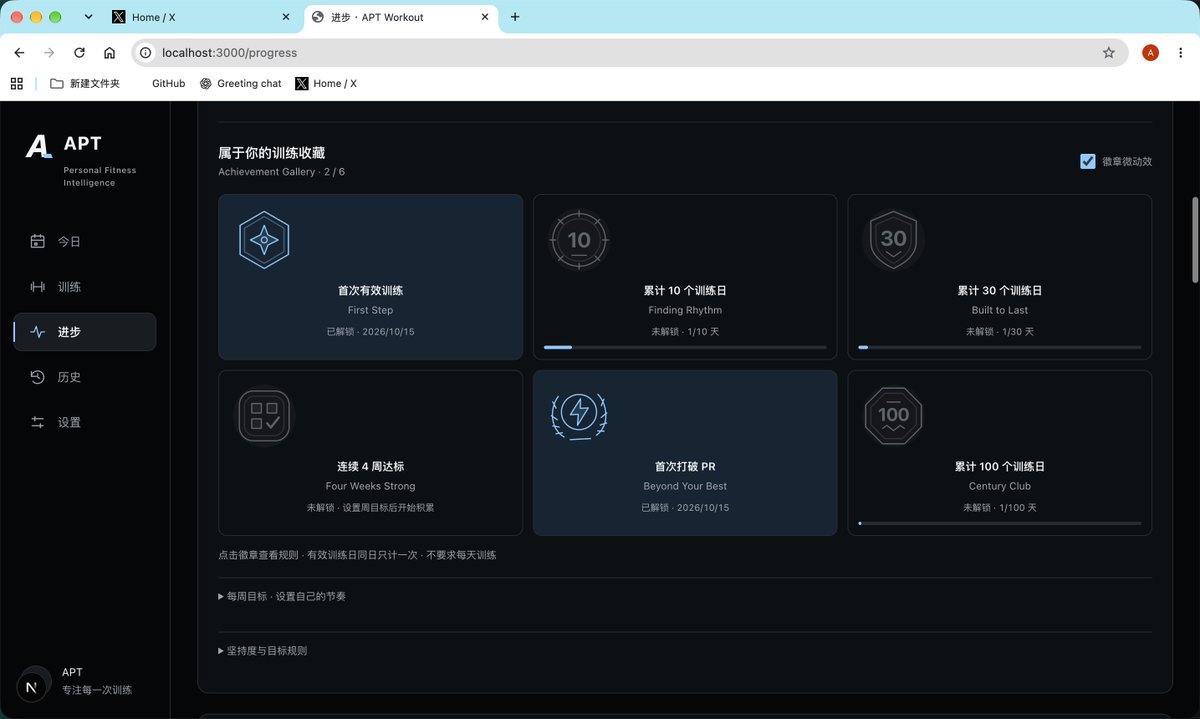Screen dimensions: 1200x719
Task: Click the browser forward arrow
Action: 49,53
